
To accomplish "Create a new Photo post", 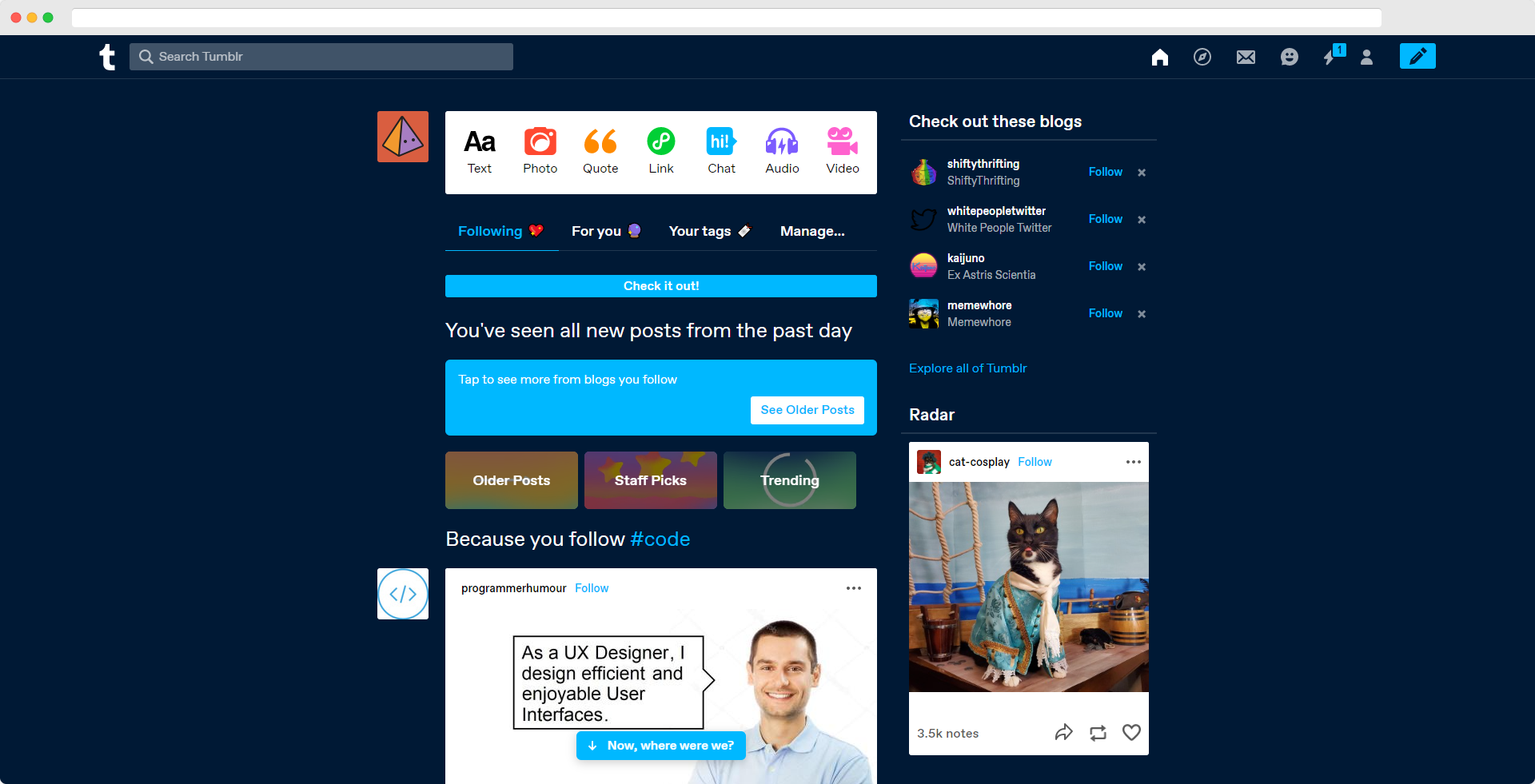I will coord(540,151).
